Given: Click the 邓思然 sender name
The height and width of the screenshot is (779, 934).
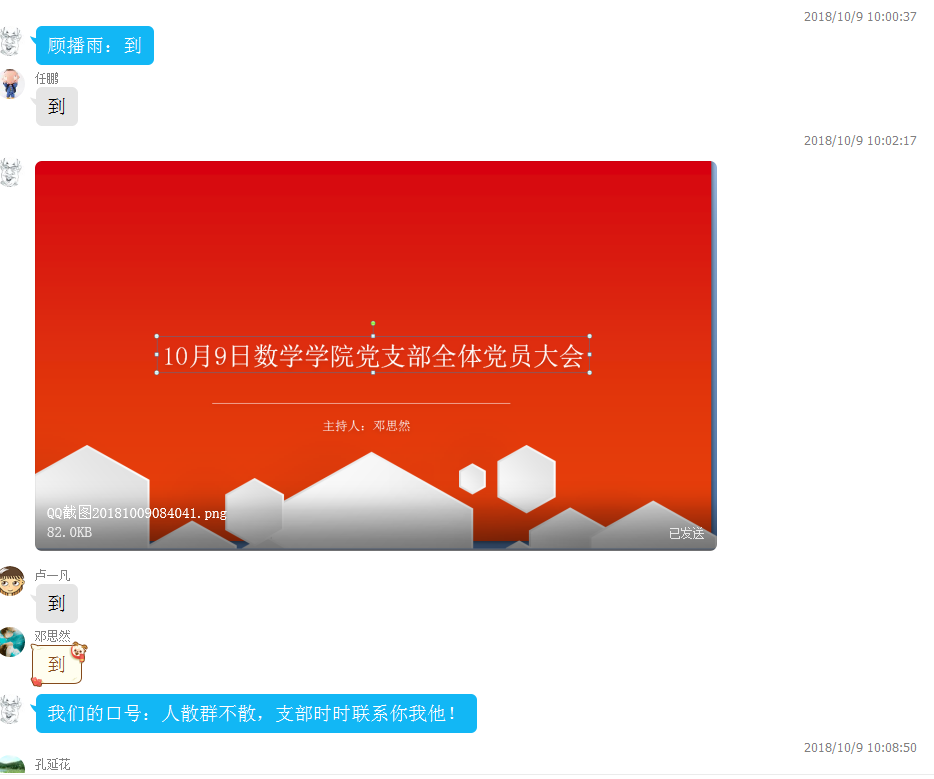Looking at the screenshot, I should coord(53,636).
